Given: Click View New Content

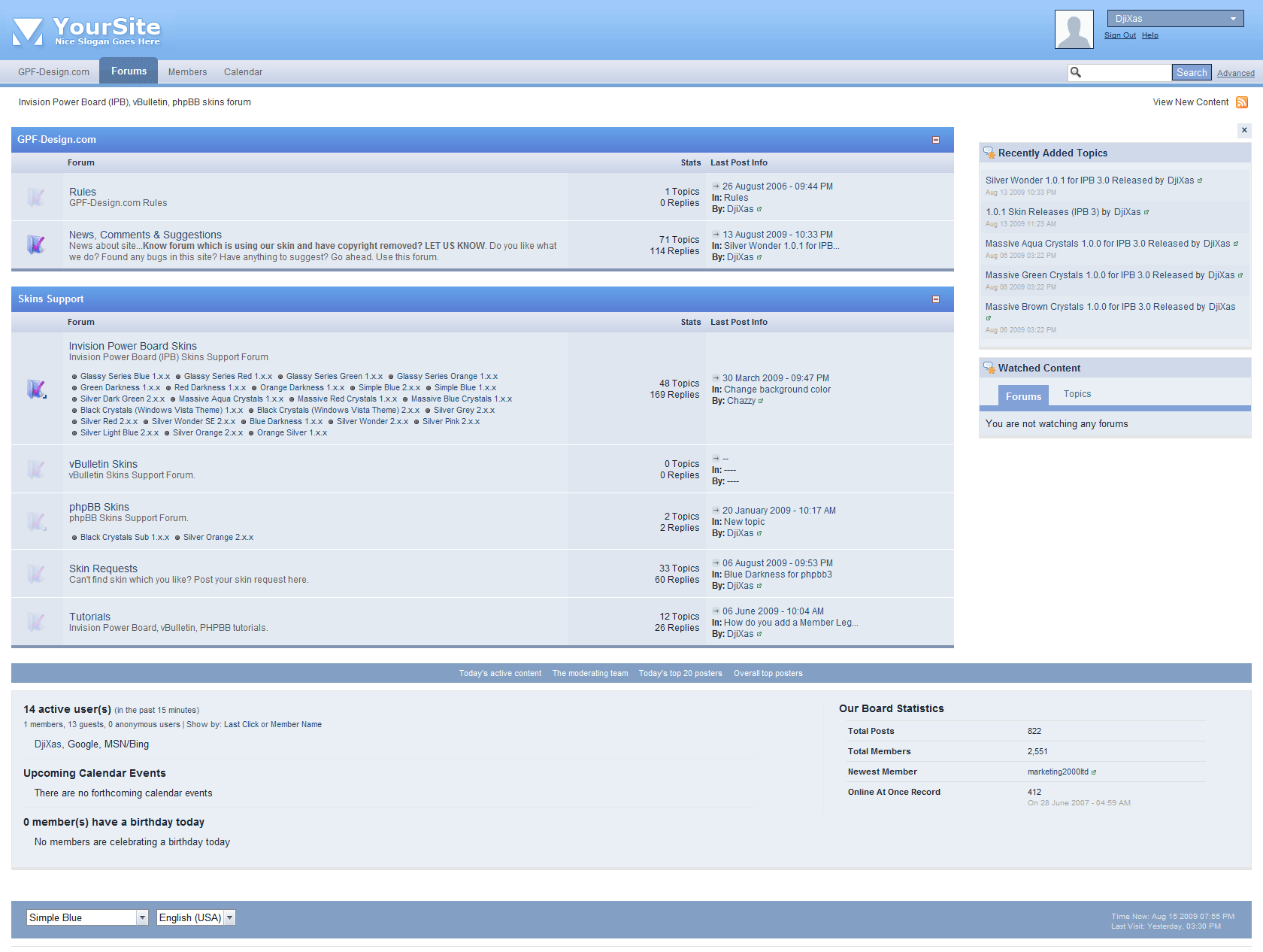Looking at the screenshot, I should point(1190,102).
